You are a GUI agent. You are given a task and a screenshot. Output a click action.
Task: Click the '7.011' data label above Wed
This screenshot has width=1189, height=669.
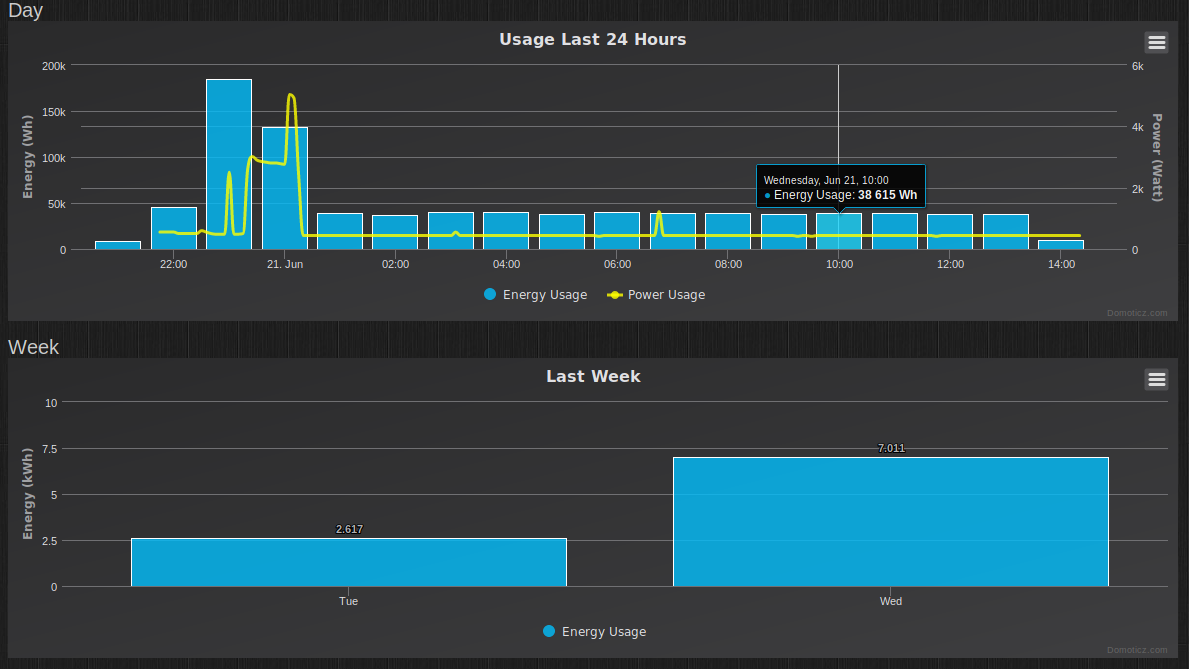coord(891,448)
